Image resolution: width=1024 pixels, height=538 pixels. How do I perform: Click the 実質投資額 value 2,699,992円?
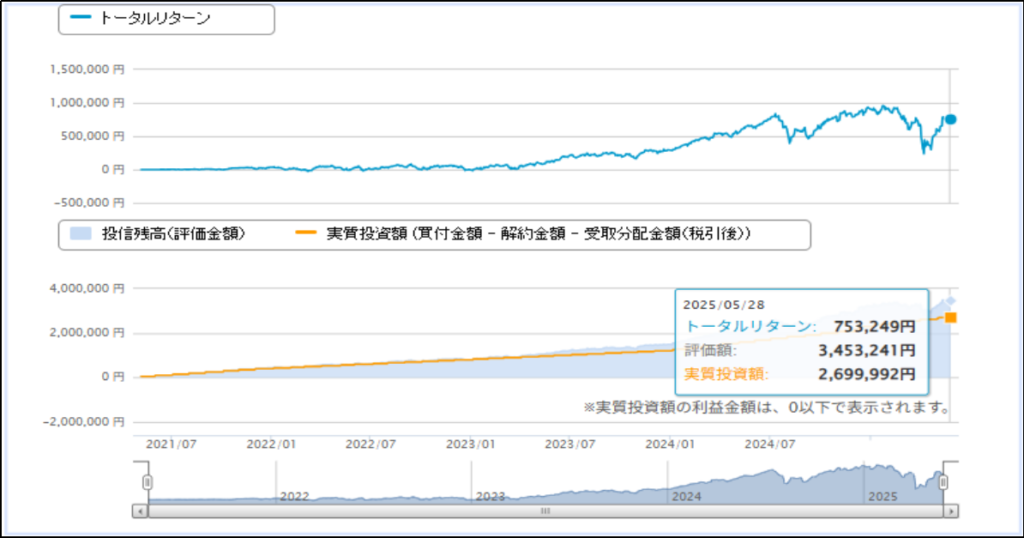pos(867,374)
